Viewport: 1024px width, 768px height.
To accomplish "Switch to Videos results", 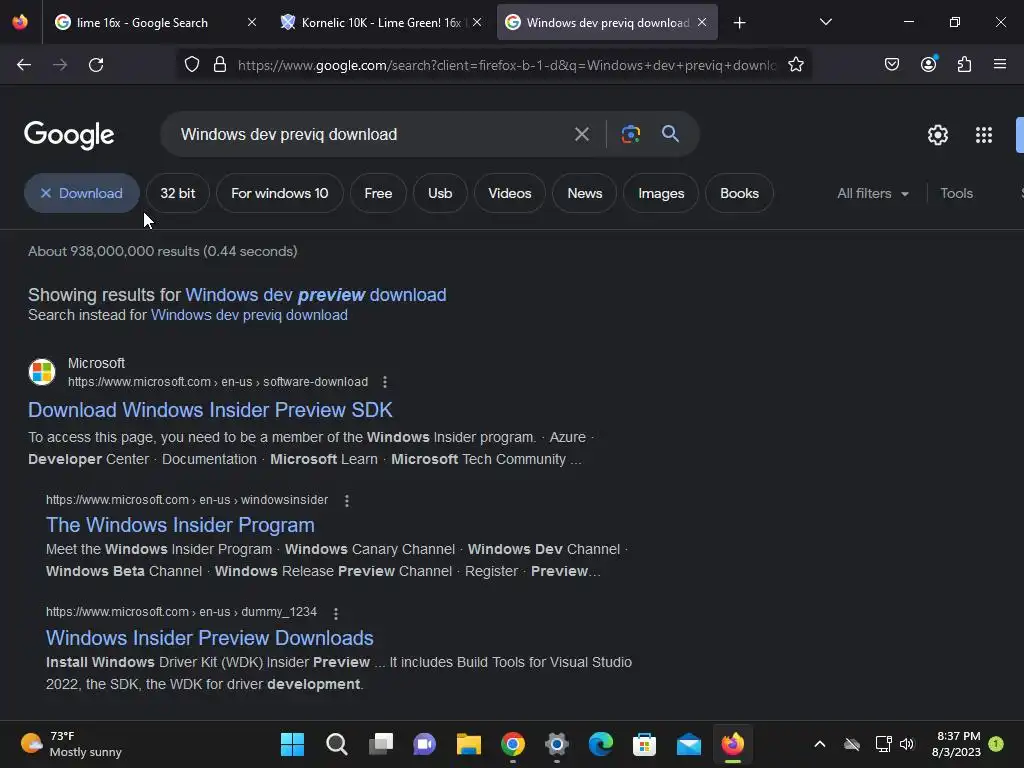I will coord(509,193).
